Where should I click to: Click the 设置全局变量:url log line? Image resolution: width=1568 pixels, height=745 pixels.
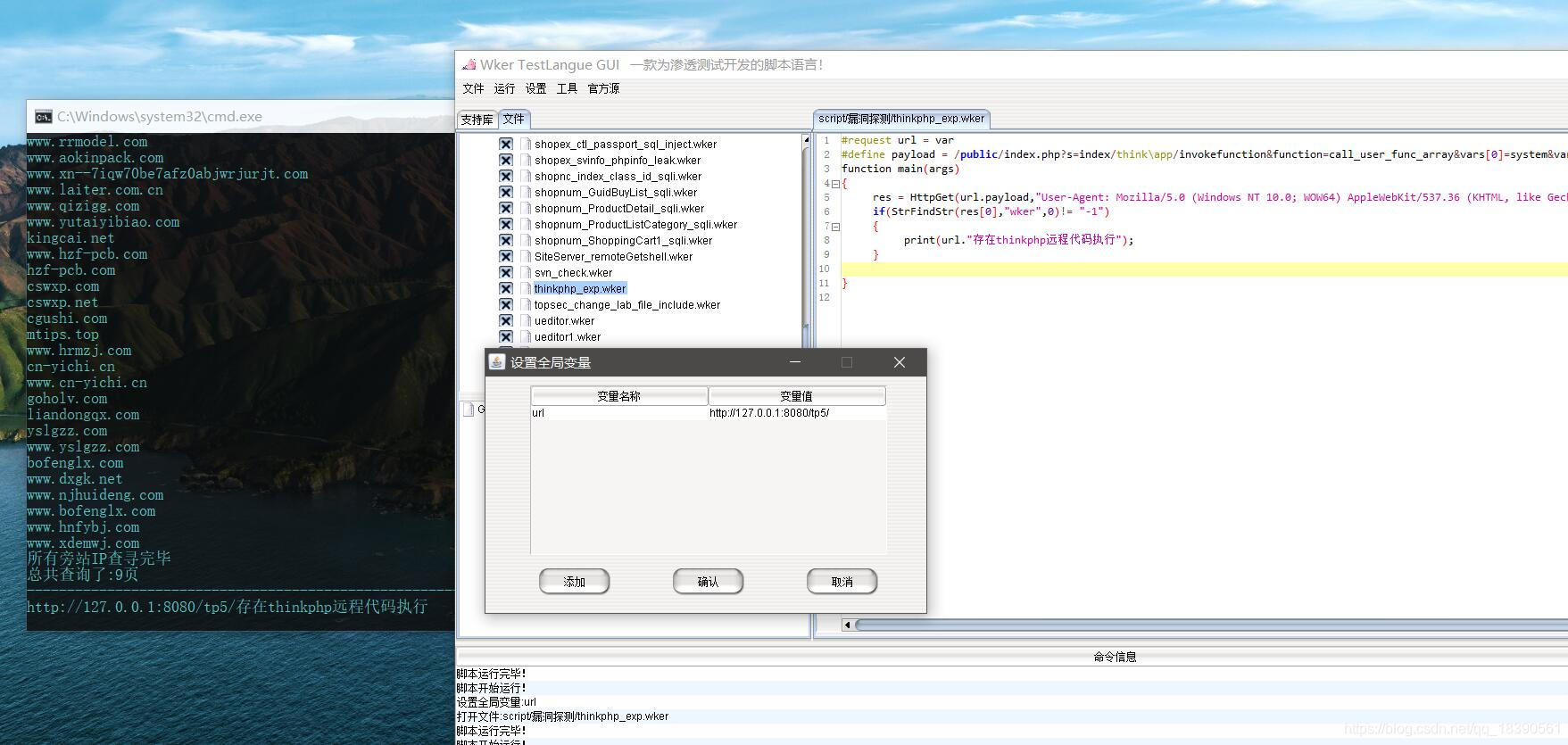[x=496, y=702]
